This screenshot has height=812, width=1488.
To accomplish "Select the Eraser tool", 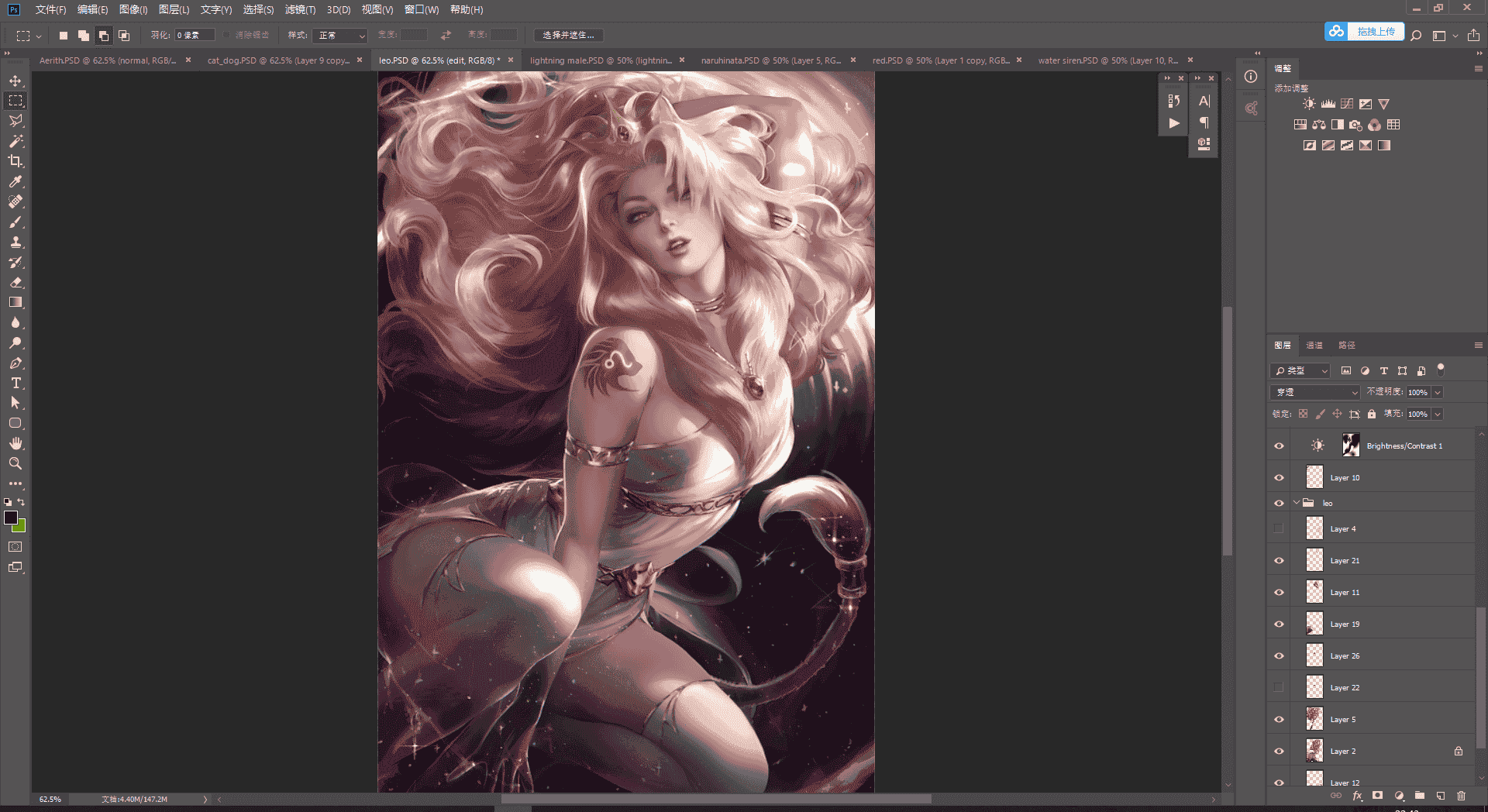I will coord(15,282).
